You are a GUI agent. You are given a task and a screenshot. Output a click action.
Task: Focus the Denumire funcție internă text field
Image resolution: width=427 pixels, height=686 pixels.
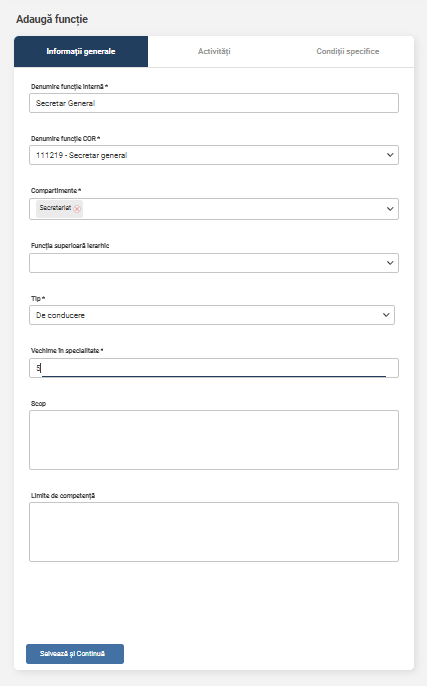coord(214,103)
